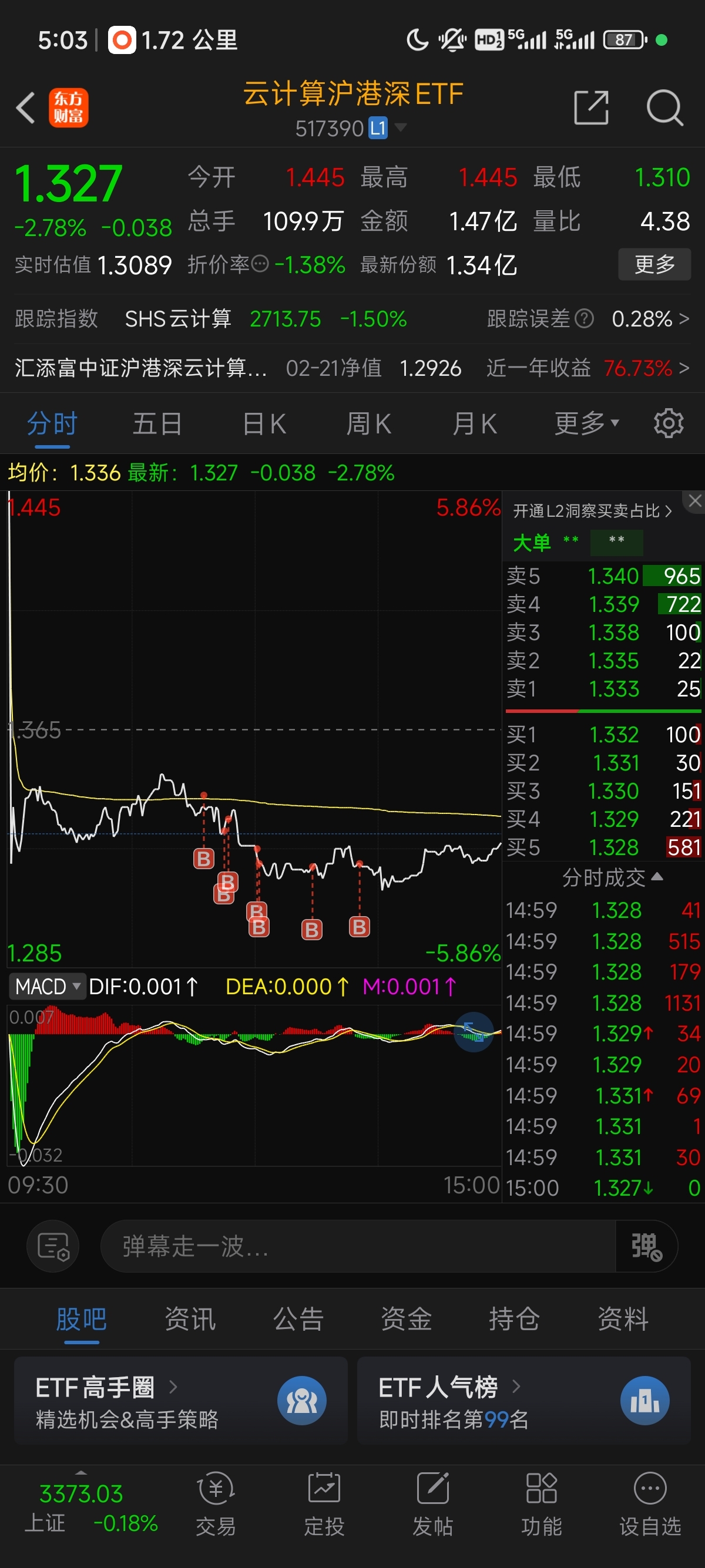
Task: Switch to the 日K tab
Action: [264, 423]
